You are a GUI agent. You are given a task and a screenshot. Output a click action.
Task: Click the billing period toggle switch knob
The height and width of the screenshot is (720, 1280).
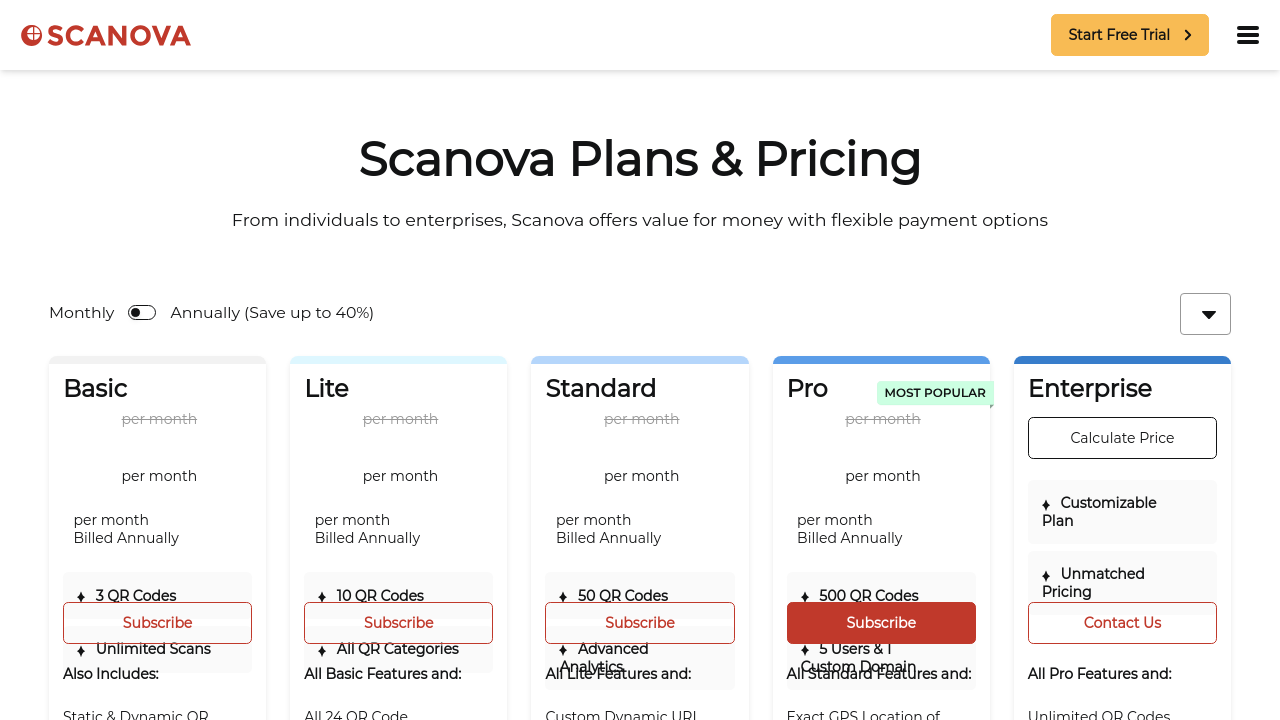(135, 312)
